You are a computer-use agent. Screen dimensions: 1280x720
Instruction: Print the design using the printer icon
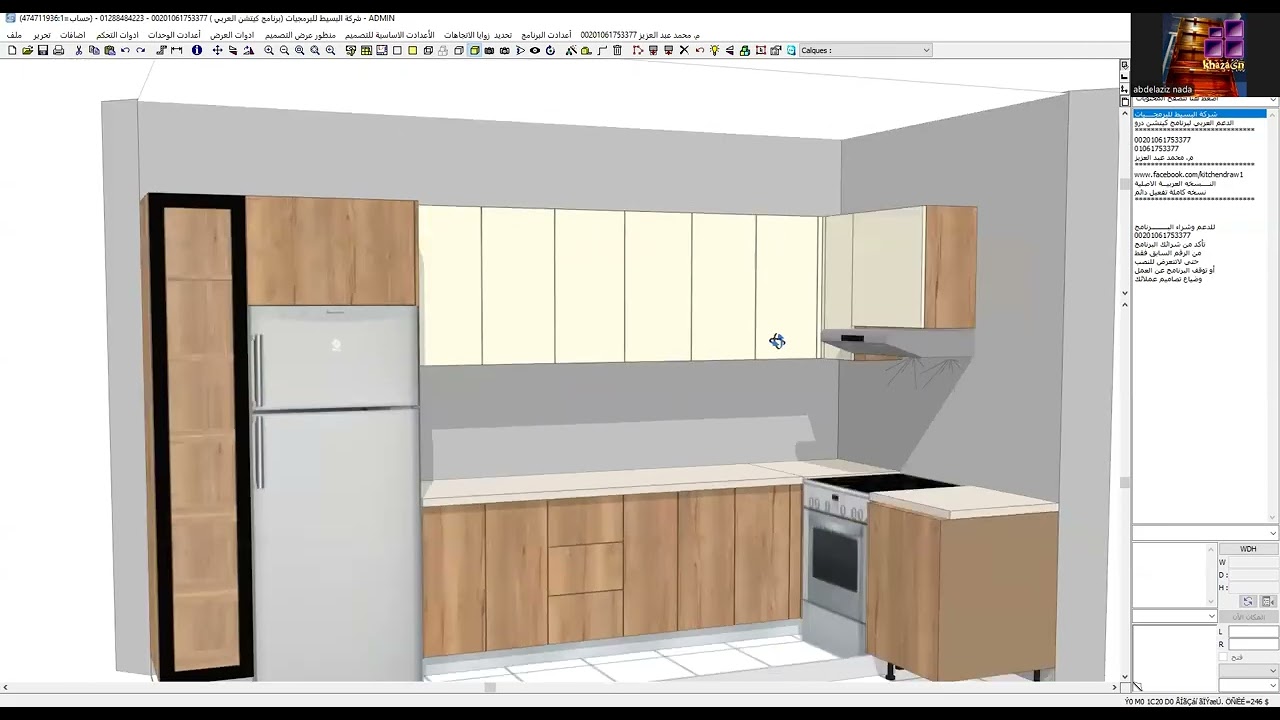click(x=58, y=50)
